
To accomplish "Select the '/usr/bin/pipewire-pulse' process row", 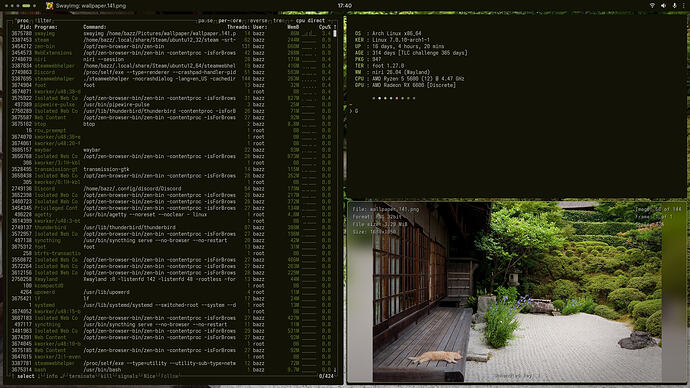I will pos(171,105).
